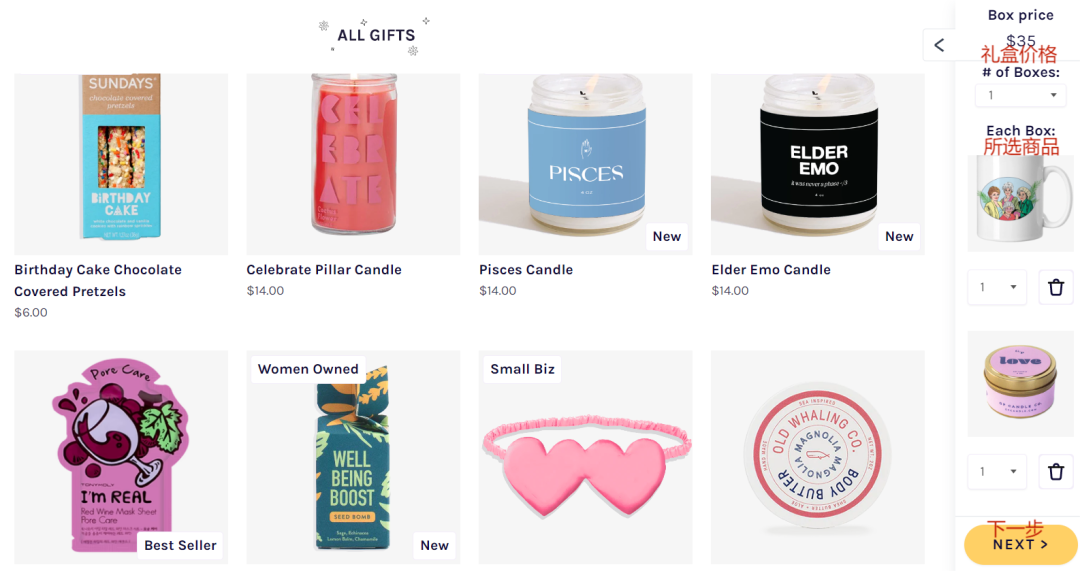Open the Pisces Candle product link
Viewport: 1080px width, 571px height.
click(526, 269)
